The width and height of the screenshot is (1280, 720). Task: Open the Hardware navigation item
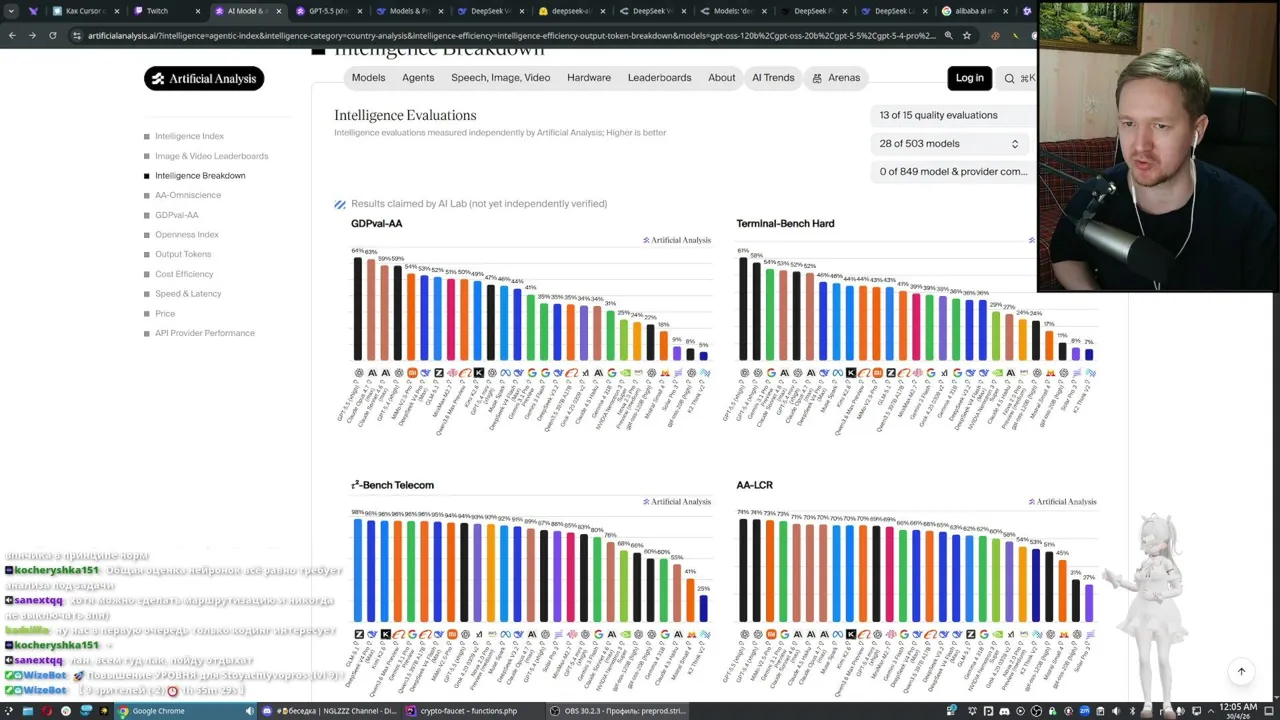point(589,78)
